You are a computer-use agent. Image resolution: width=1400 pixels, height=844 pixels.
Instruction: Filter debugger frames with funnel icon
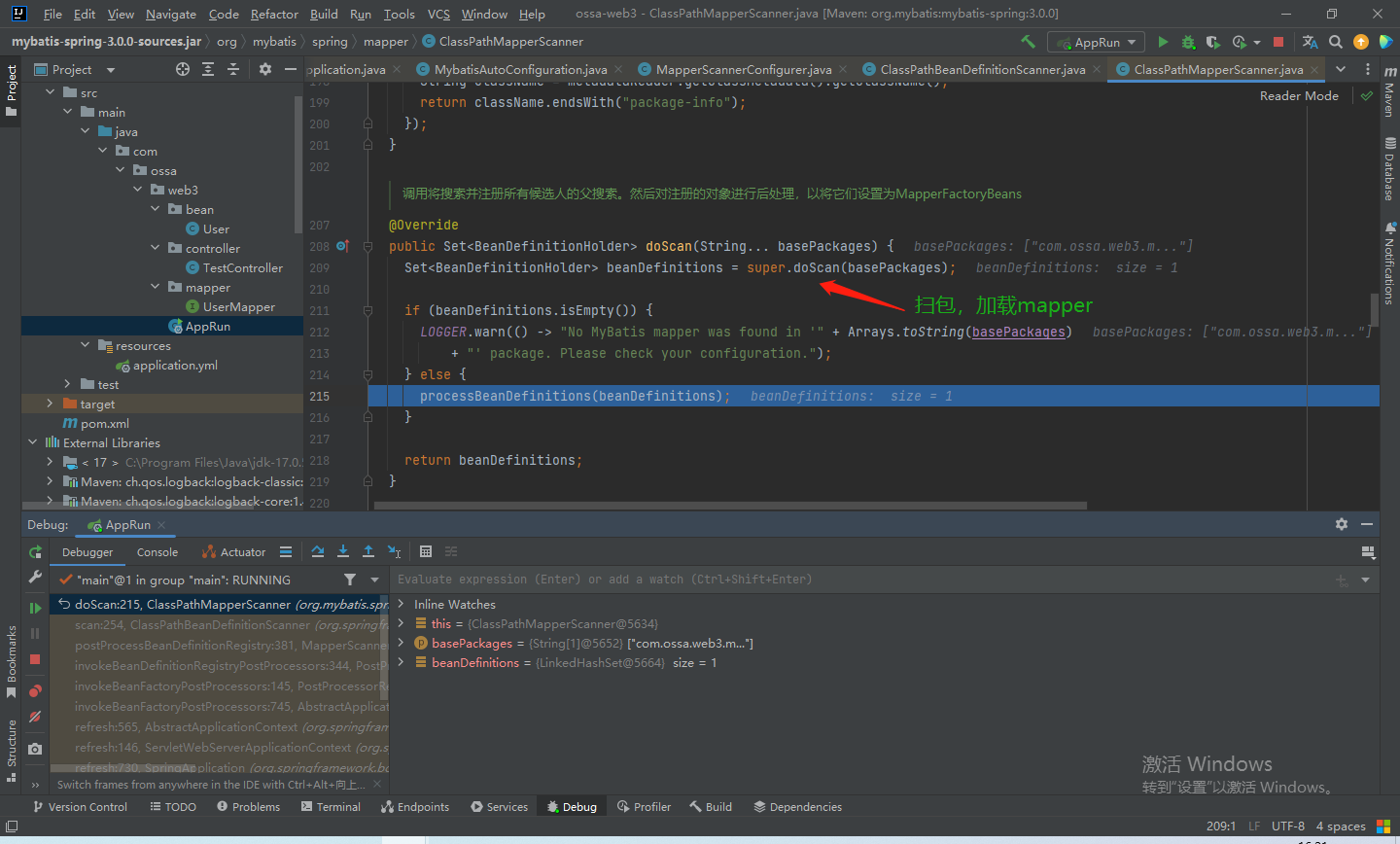tap(350, 580)
